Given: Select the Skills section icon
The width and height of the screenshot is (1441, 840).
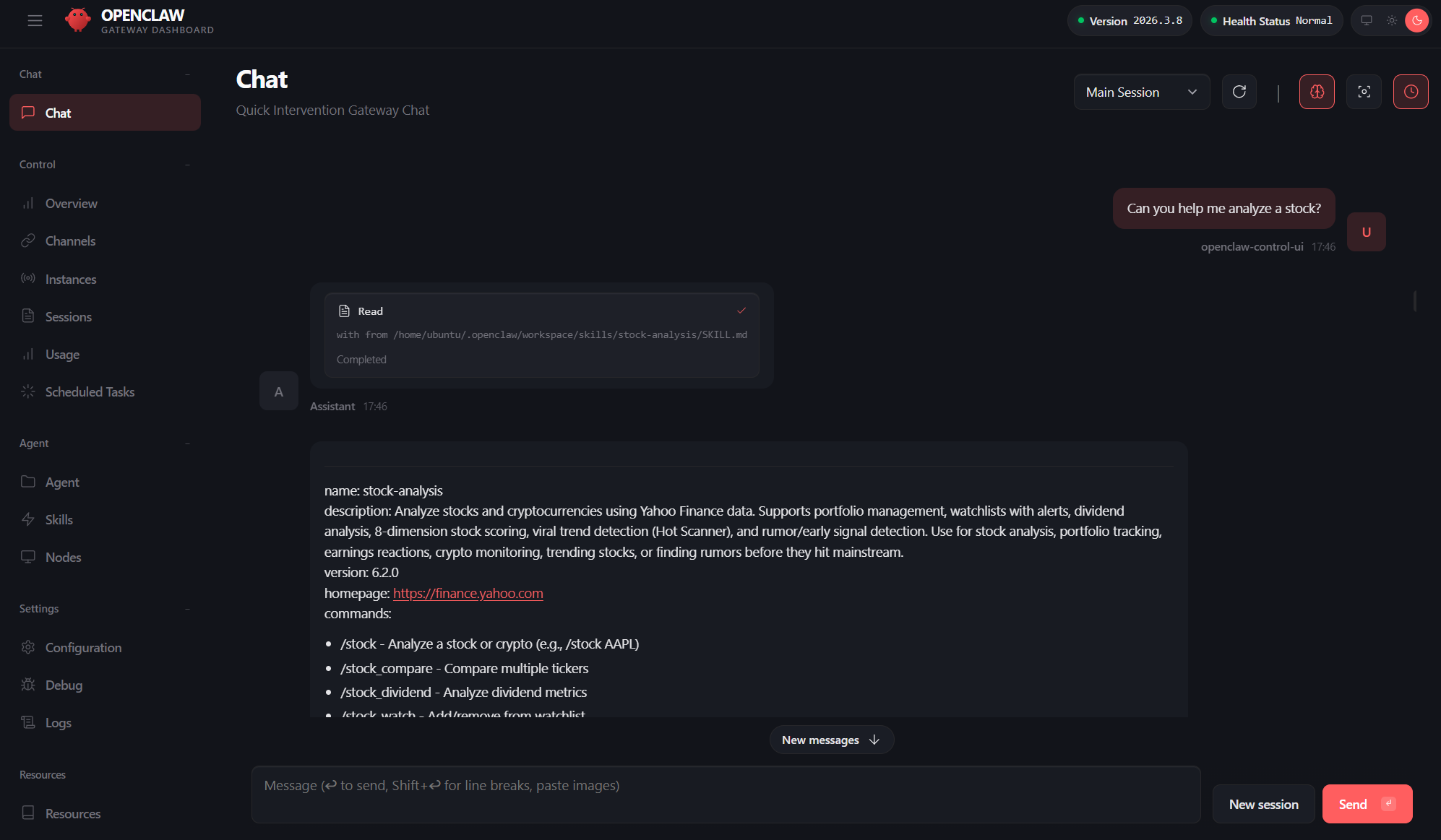Looking at the screenshot, I should pos(27,519).
